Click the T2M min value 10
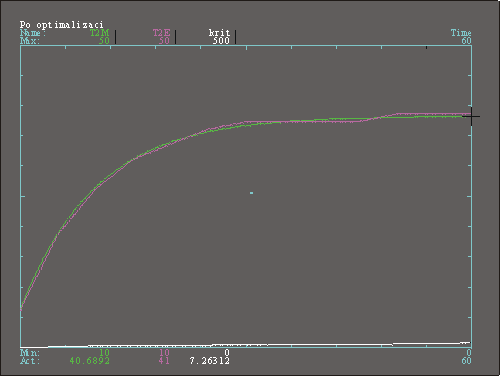This screenshot has width=500, height=376. coord(104,353)
